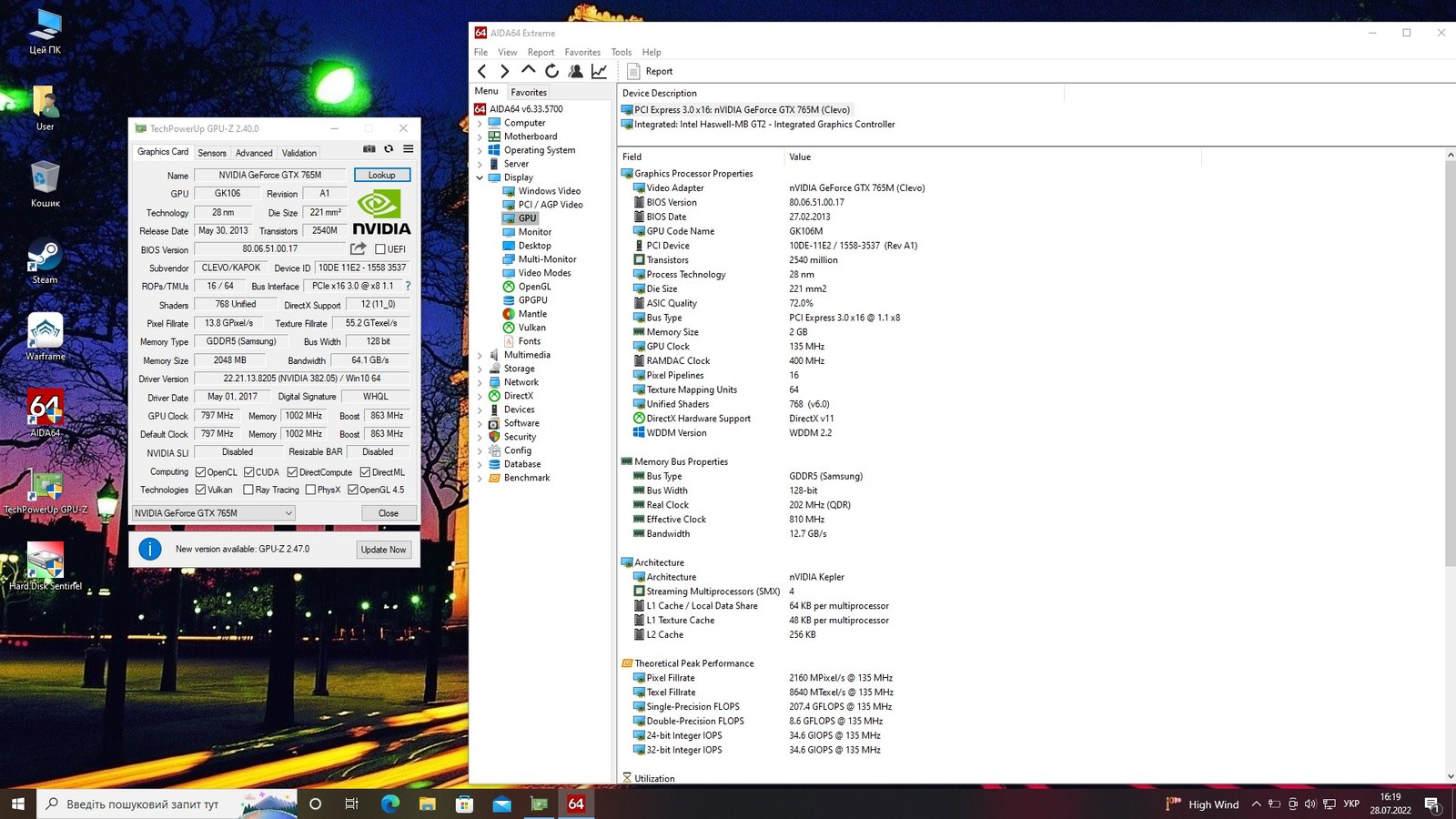Click the GPU-Z screenshot camera icon

point(369,149)
